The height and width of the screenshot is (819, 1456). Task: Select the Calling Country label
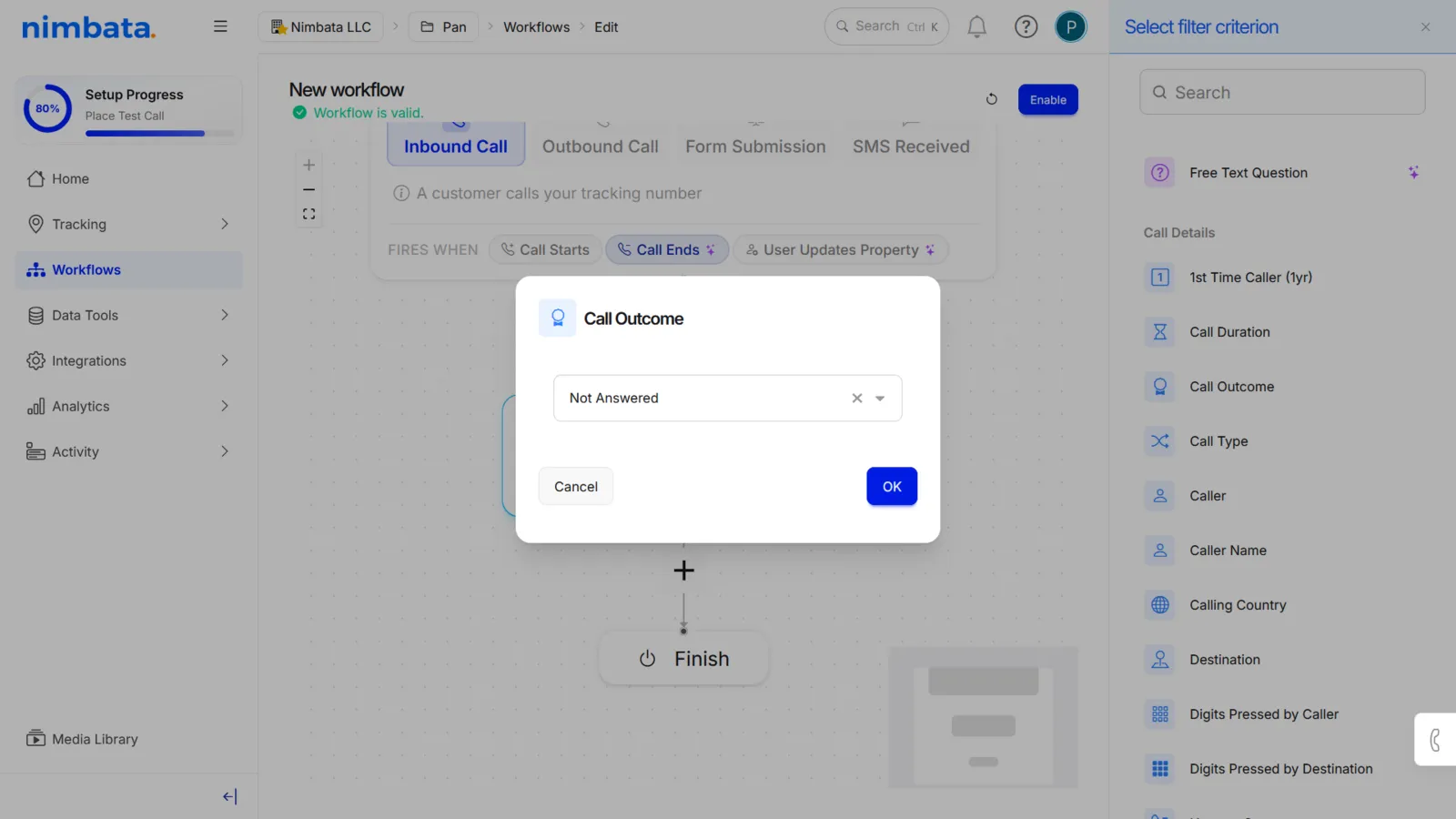coord(1238,604)
